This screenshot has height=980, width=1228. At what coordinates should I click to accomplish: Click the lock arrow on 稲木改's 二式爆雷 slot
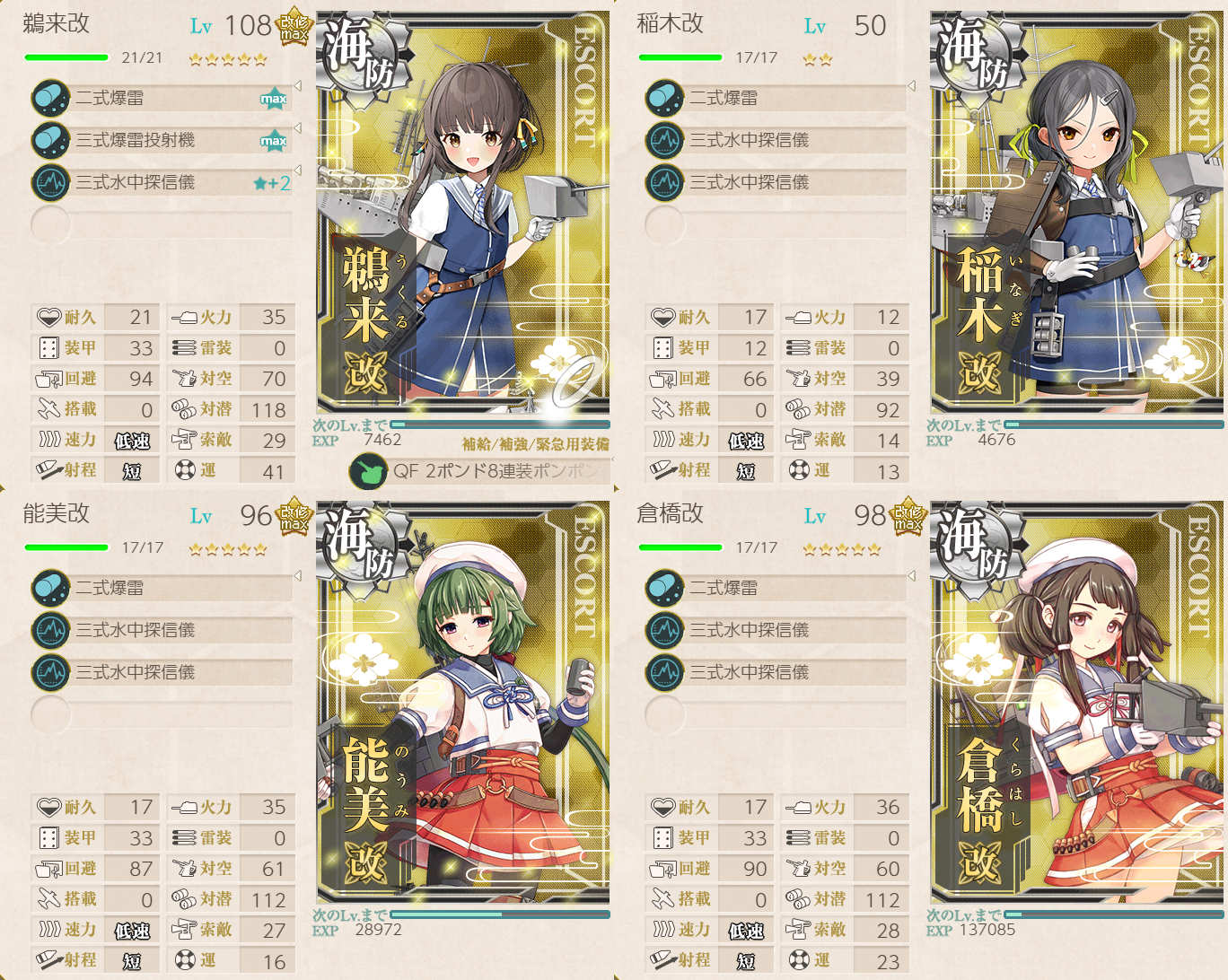(911, 86)
